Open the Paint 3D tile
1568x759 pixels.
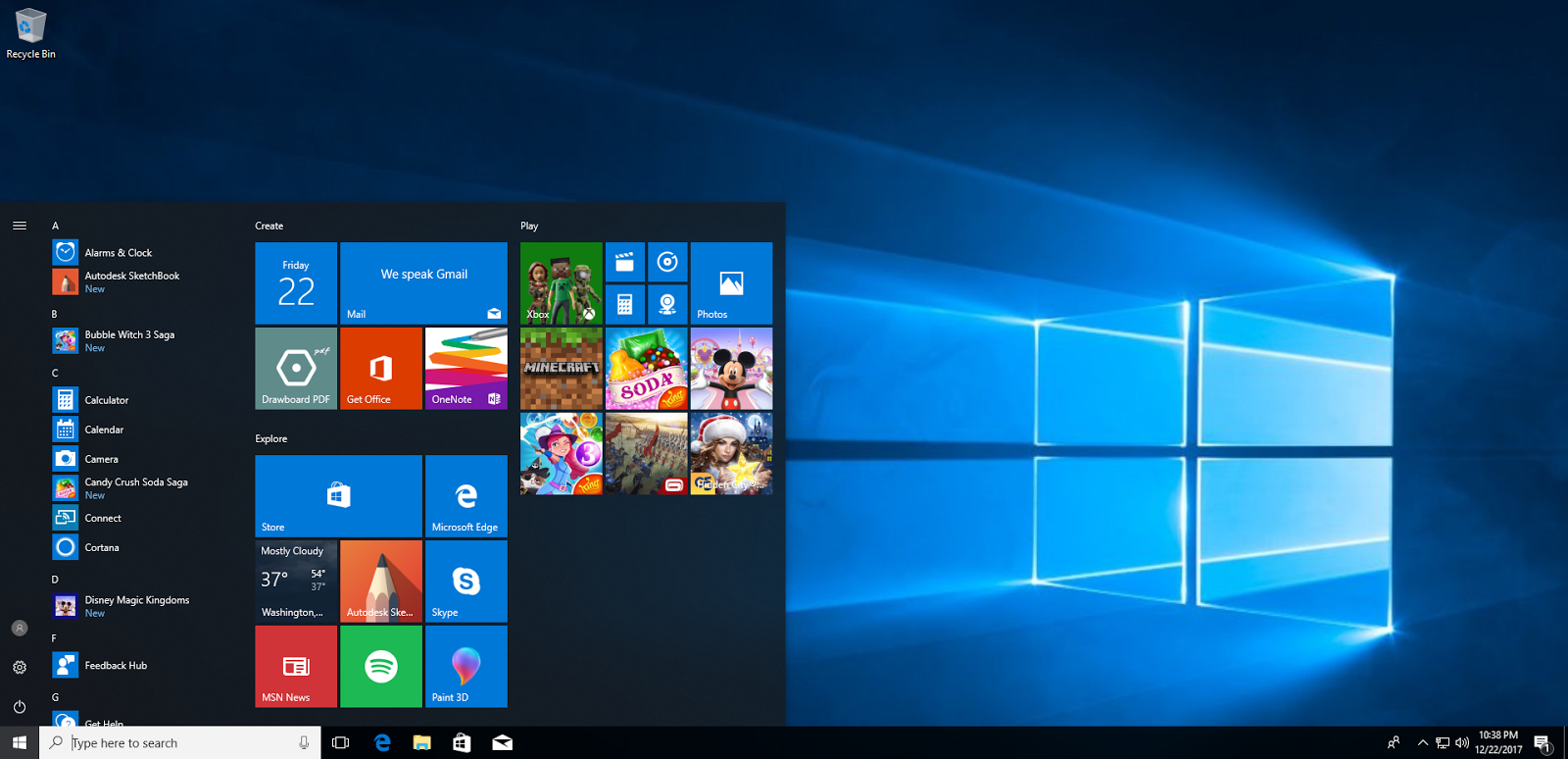point(466,667)
